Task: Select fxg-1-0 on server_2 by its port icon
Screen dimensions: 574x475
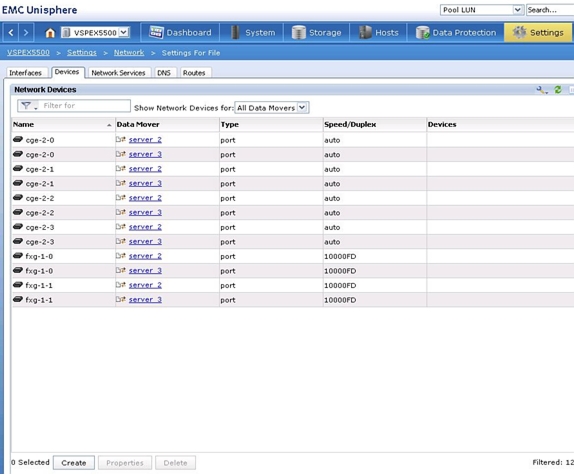Action: tap(18, 256)
